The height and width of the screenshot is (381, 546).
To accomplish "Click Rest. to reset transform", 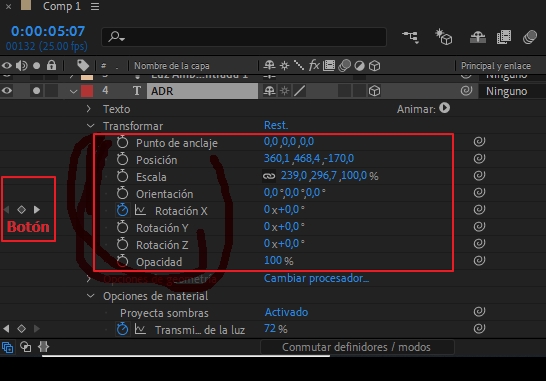I will coord(276,125).
